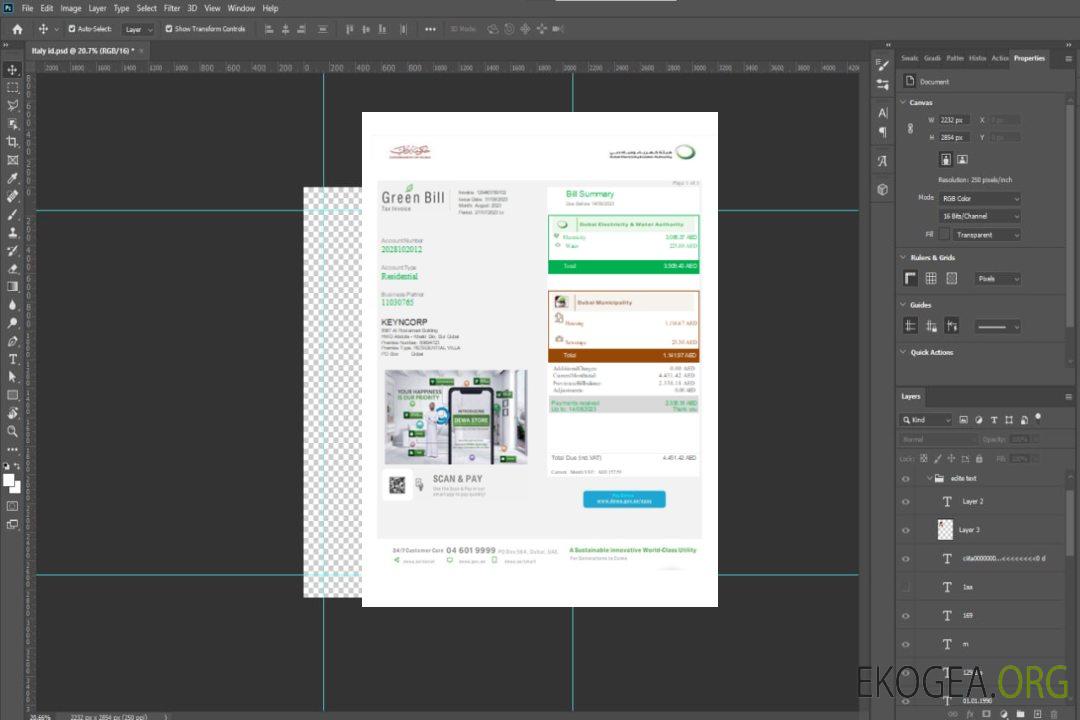
Task: Select the Crop tool
Action: [x=13, y=142]
